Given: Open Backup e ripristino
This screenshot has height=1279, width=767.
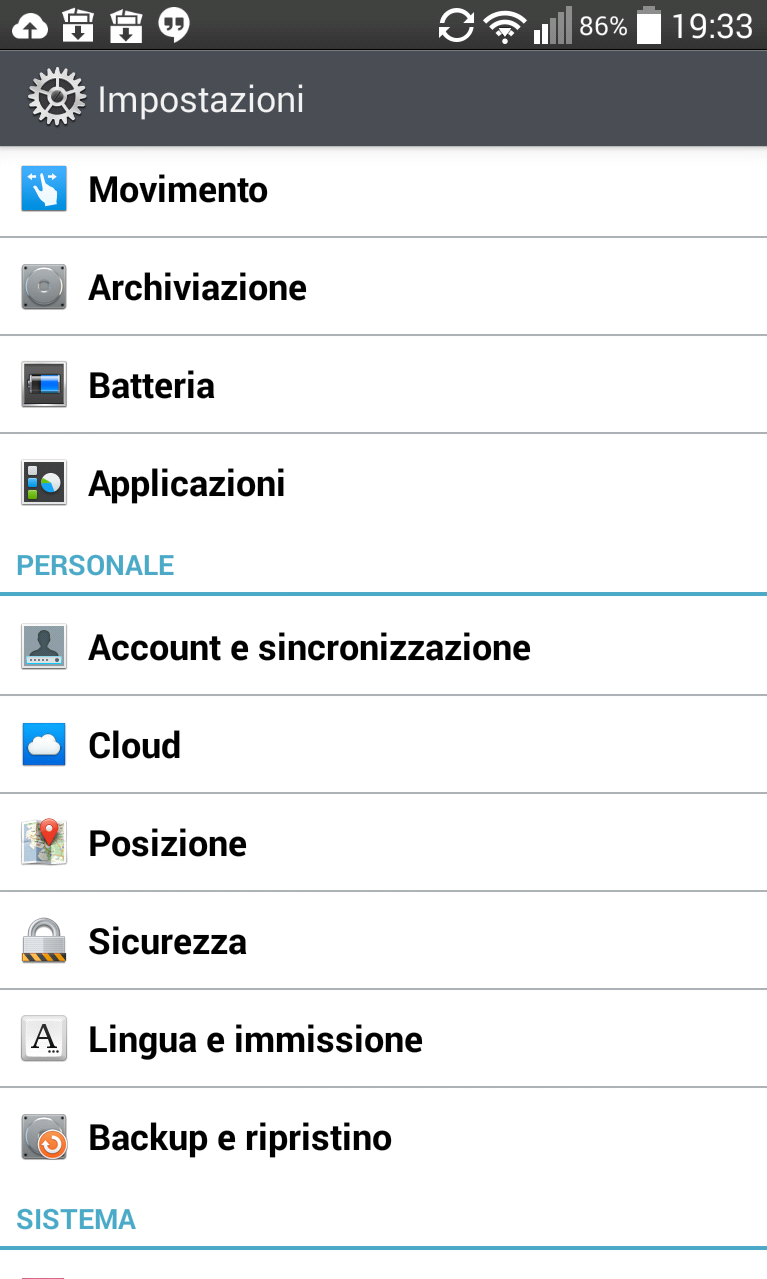Looking at the screenshot, I should [240, 1138].
